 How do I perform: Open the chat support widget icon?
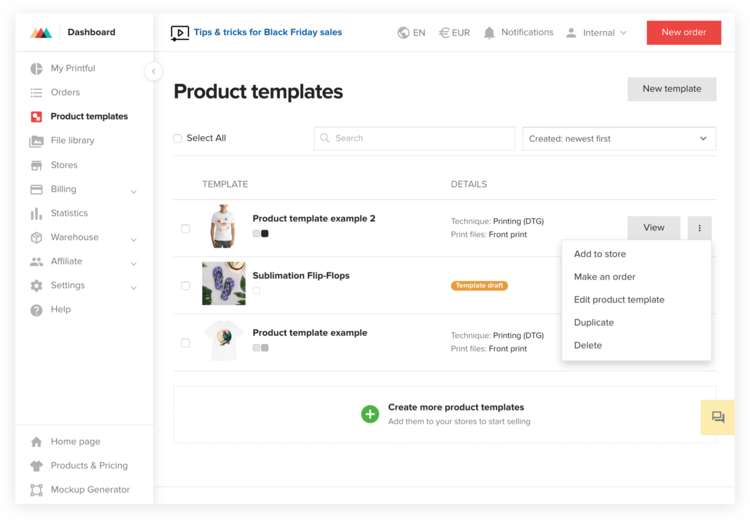point(718,417)
